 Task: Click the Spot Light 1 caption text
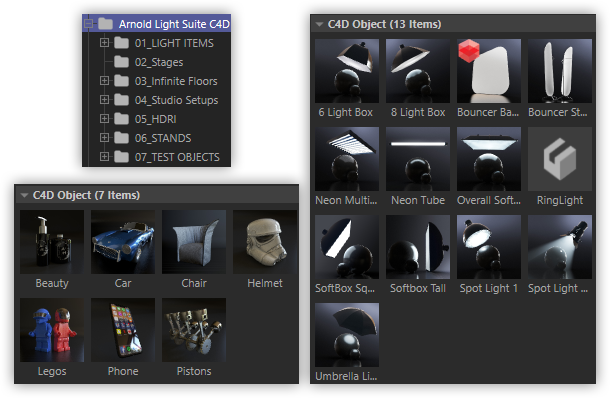point(489,288)
